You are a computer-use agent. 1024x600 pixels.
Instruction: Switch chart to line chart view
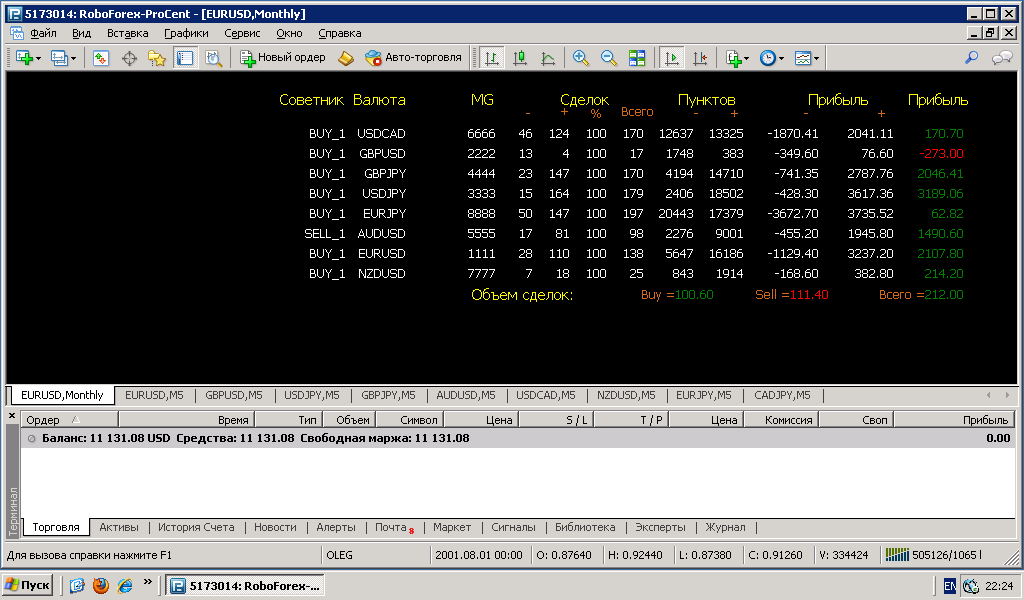click(548, 58)
